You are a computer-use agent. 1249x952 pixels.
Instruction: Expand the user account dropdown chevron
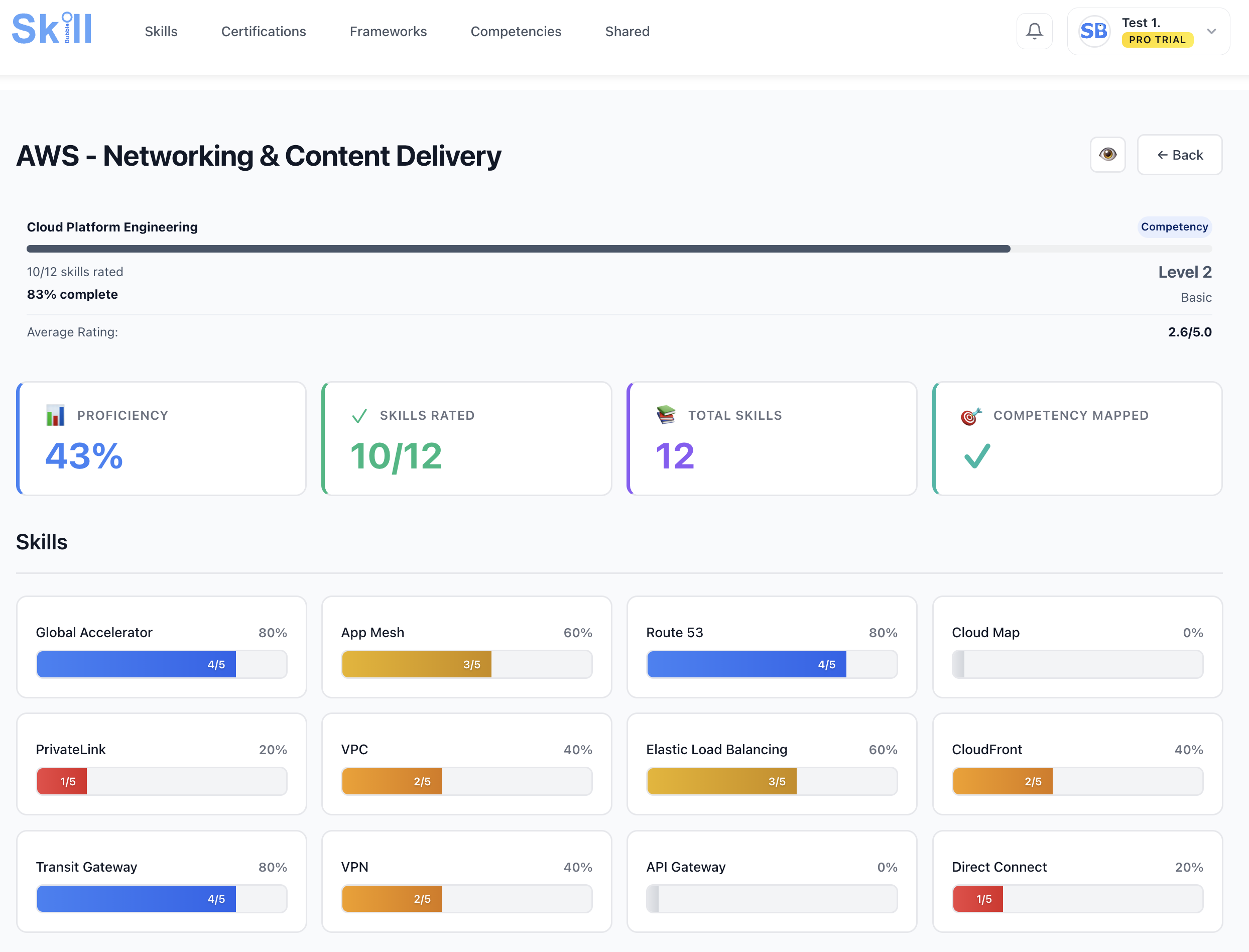(x=1211, y=31)
